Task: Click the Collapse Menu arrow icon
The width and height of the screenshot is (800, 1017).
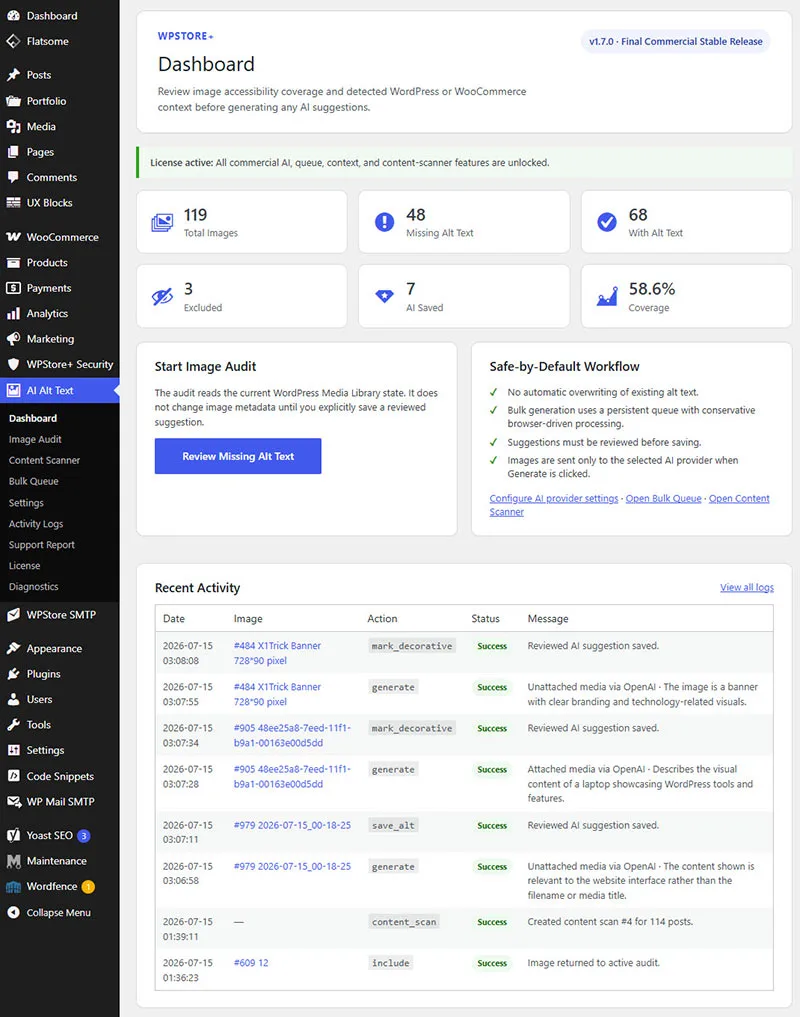Action: tap(13, 912)
